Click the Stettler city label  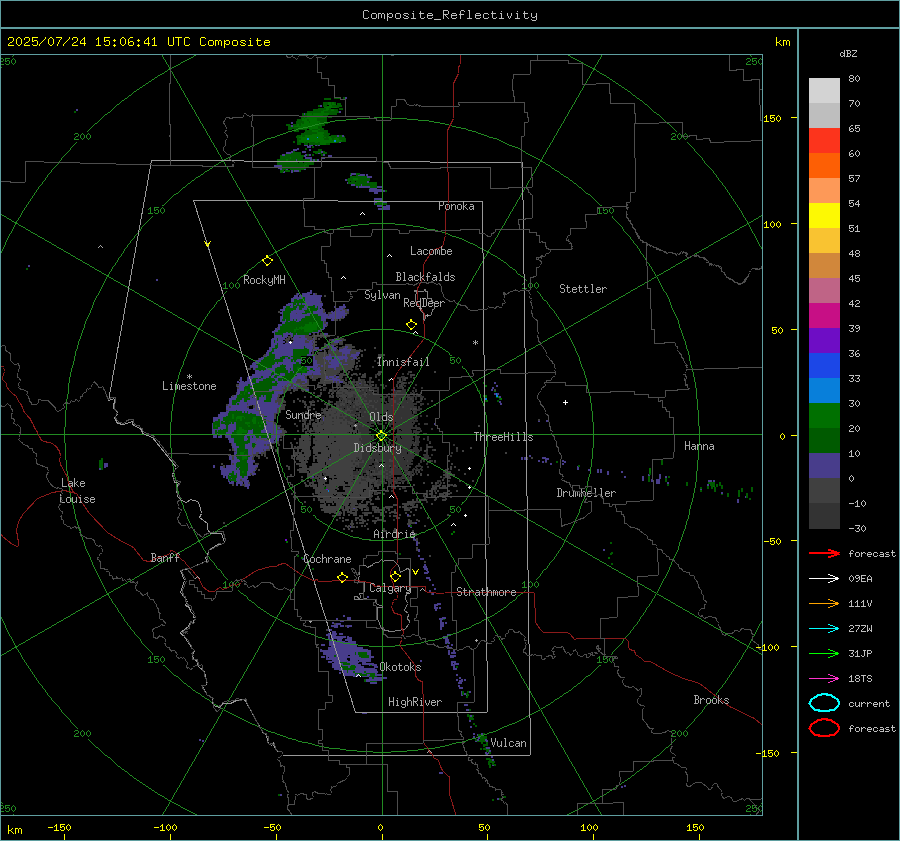coord(583,289)
